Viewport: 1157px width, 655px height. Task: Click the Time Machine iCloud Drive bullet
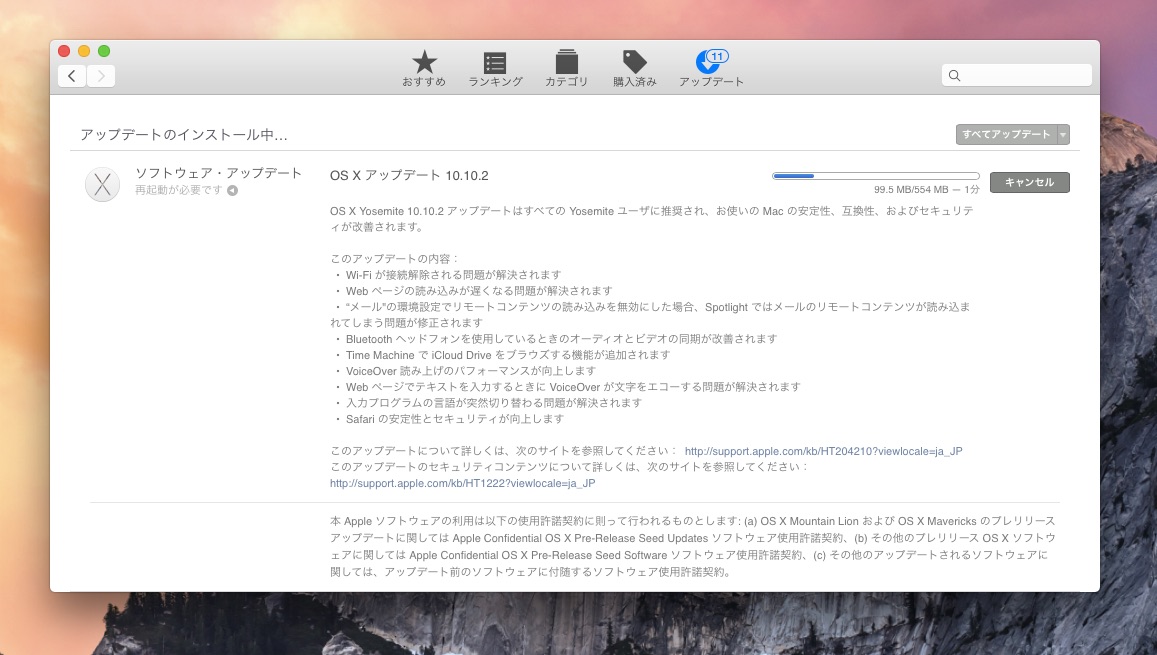pos(502,355)
